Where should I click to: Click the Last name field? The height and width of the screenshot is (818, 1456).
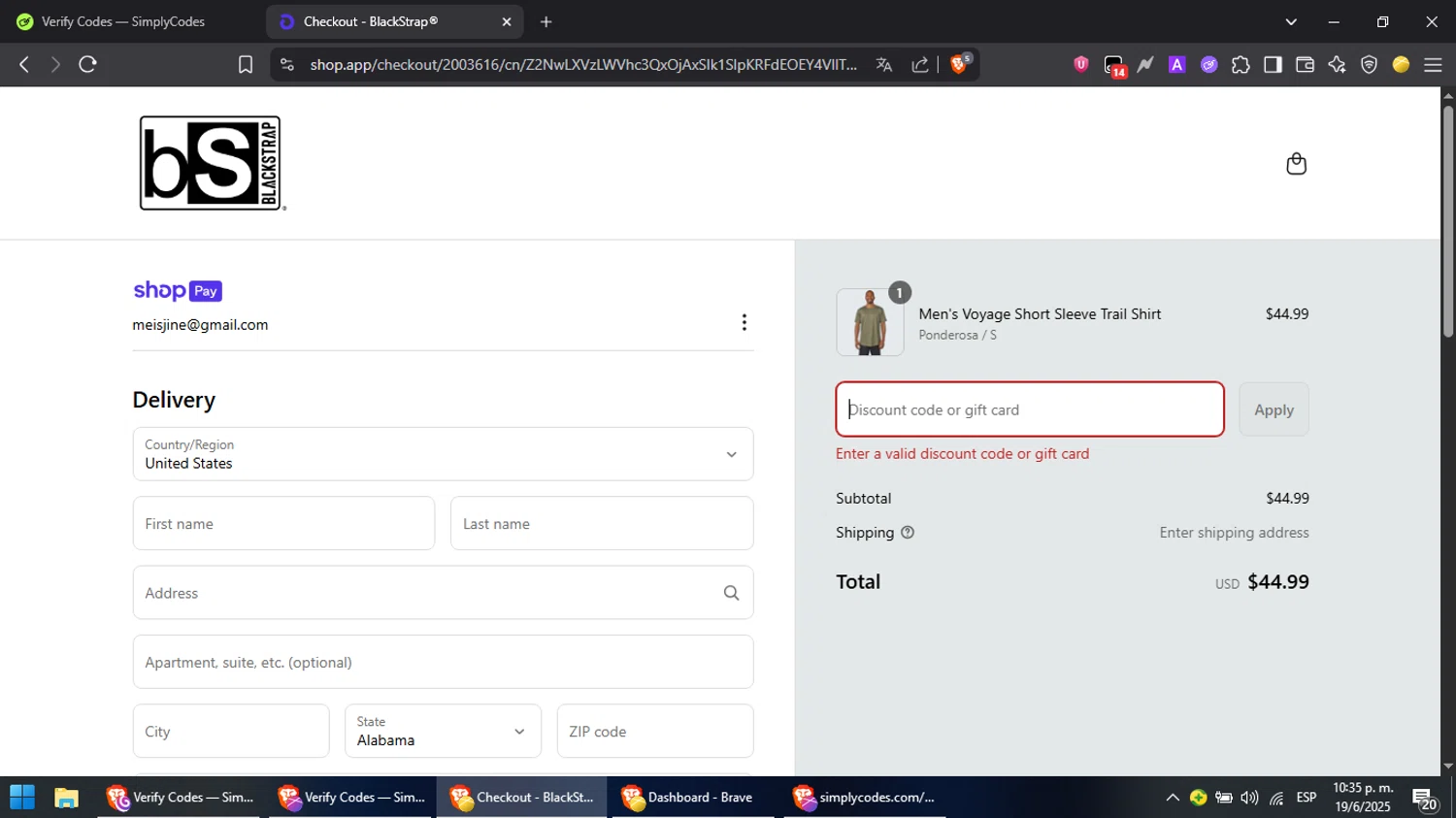click(602, 523)
